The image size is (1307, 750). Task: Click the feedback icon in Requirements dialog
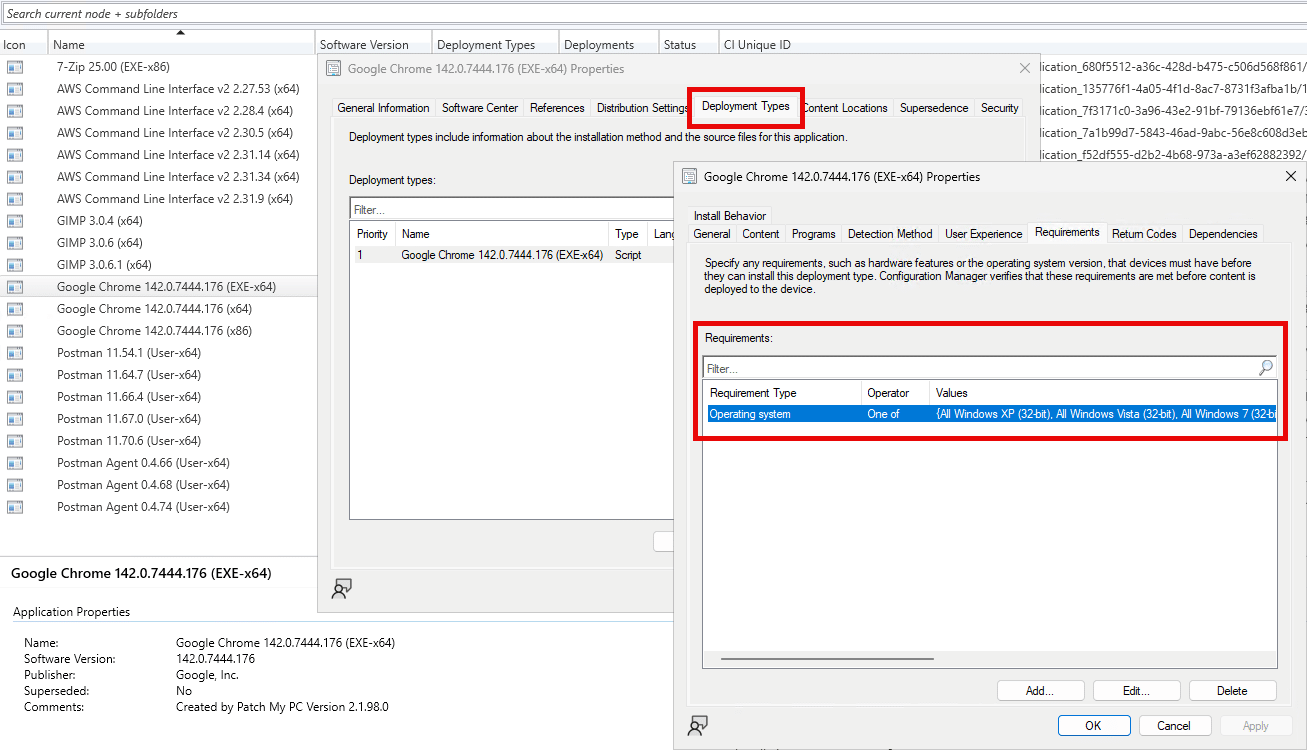tap(698, 725)
